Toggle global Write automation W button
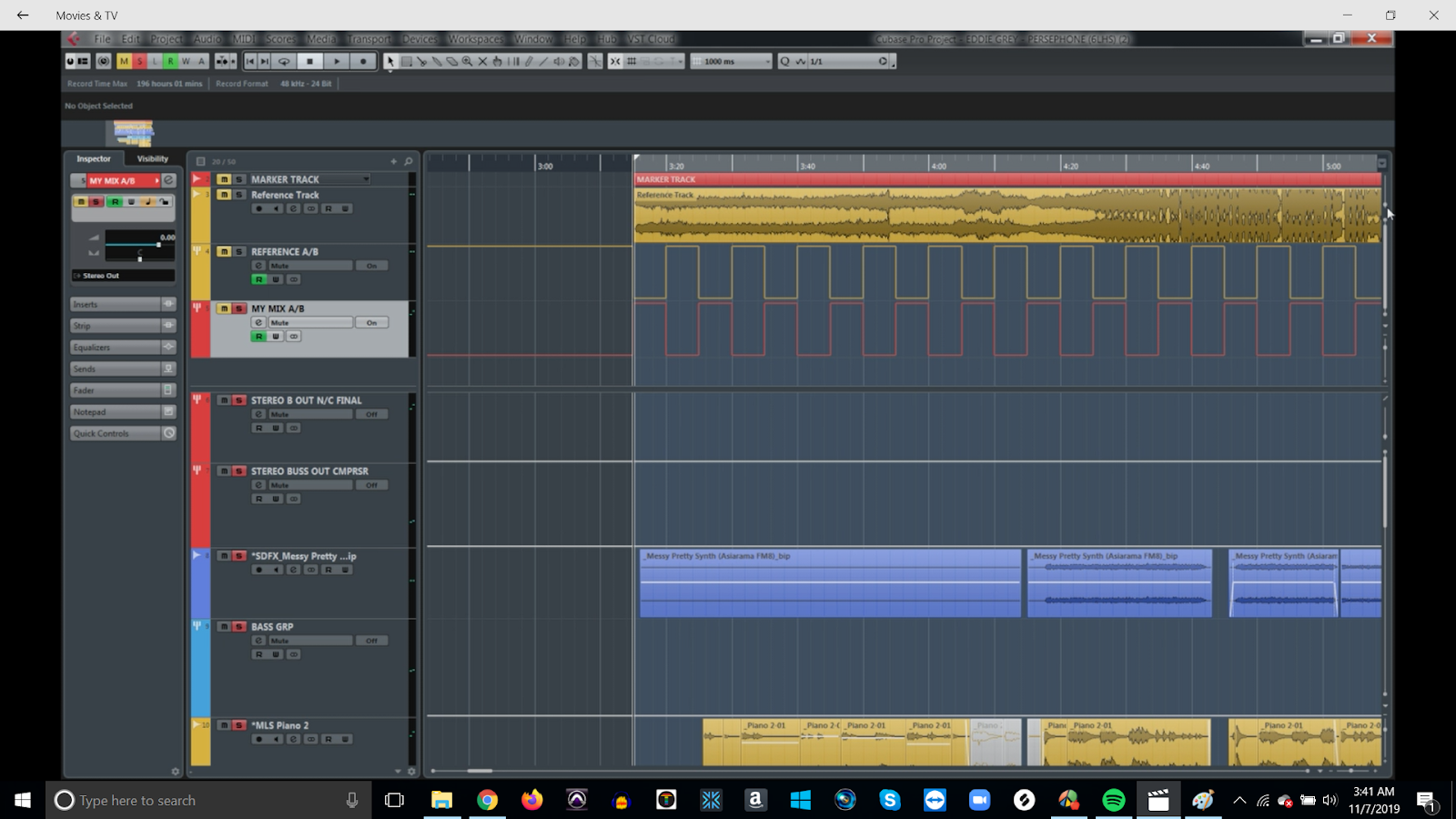This screenshot has width=1456, height=819. tap(186, 61)
